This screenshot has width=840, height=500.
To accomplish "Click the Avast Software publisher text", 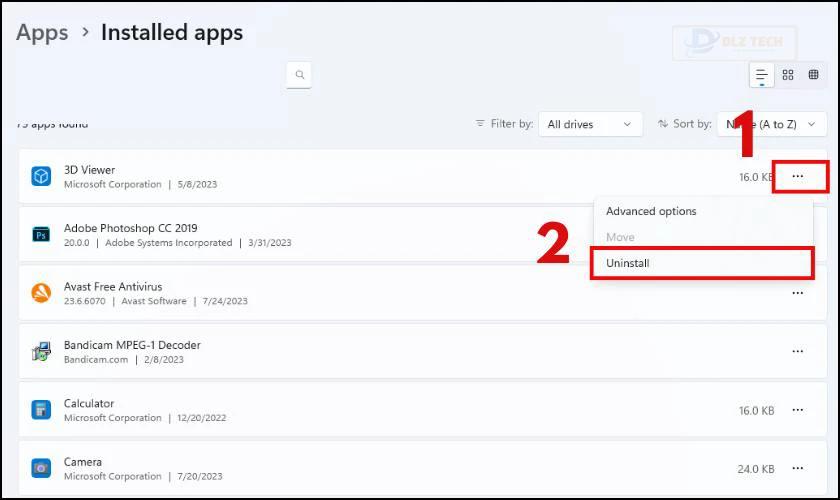I will click(154, 301).
